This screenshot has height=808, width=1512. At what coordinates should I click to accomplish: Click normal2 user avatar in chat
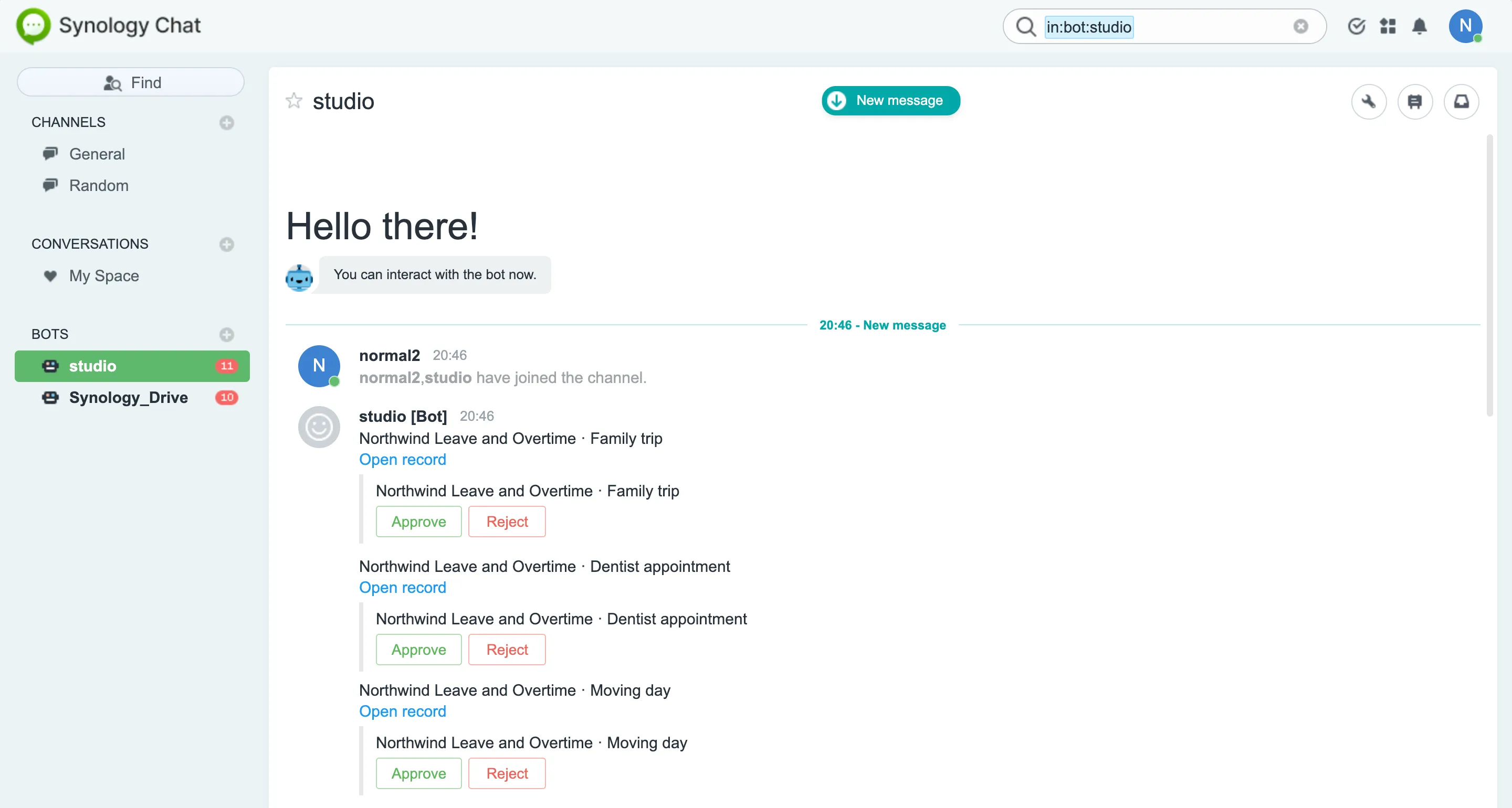click(x=319, y=366)
